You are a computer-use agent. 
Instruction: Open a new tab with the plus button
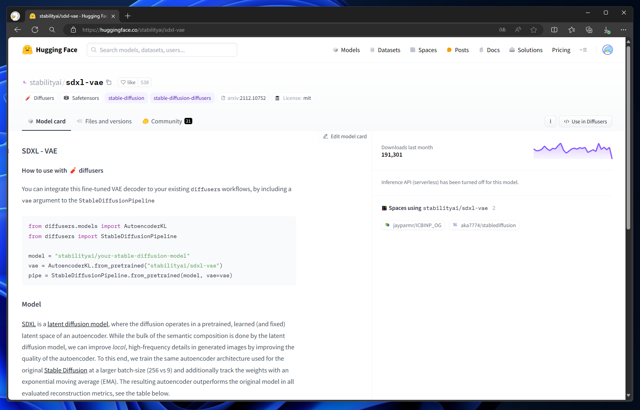[127, 16]
